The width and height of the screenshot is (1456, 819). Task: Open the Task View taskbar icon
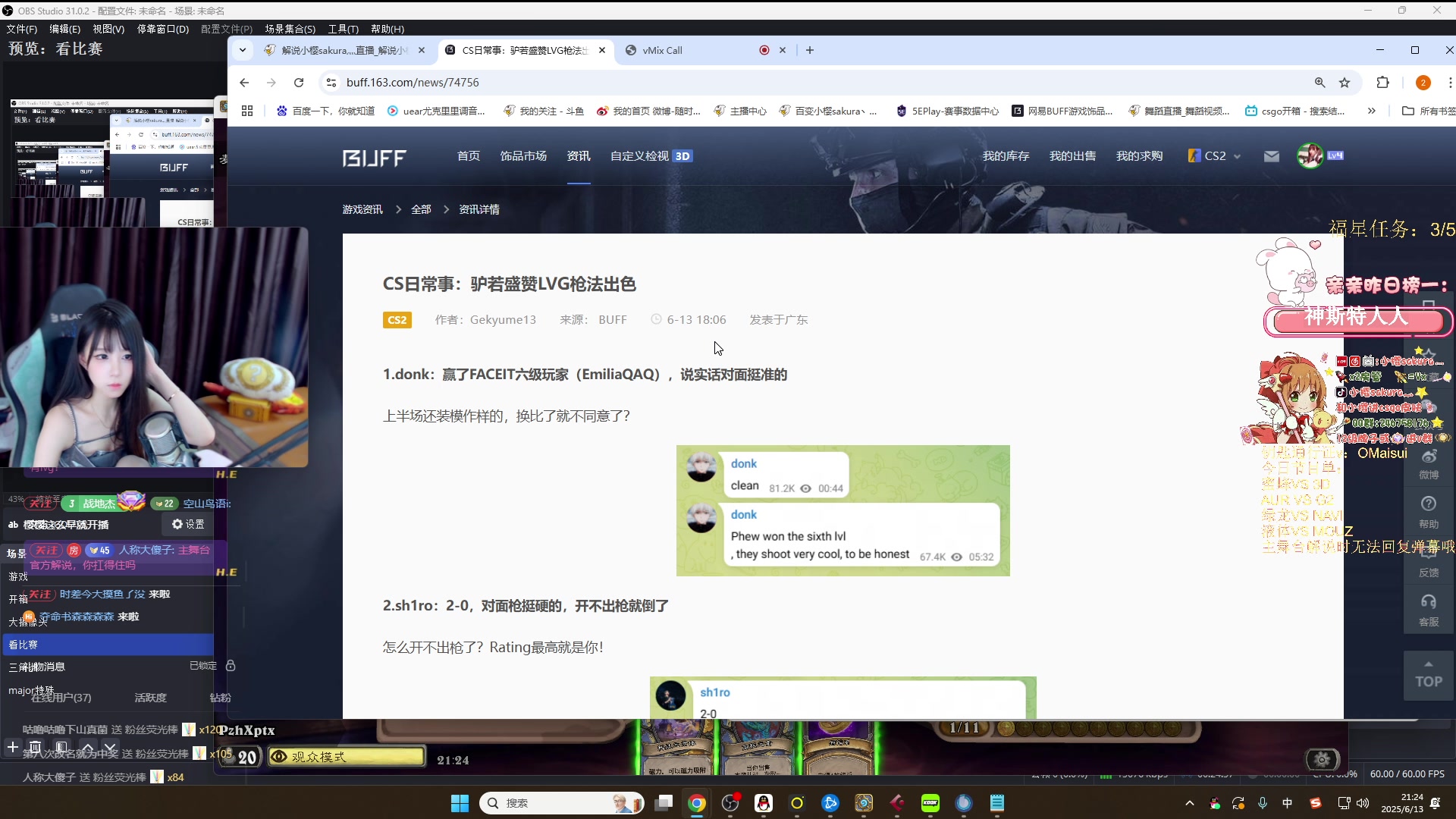664,803
